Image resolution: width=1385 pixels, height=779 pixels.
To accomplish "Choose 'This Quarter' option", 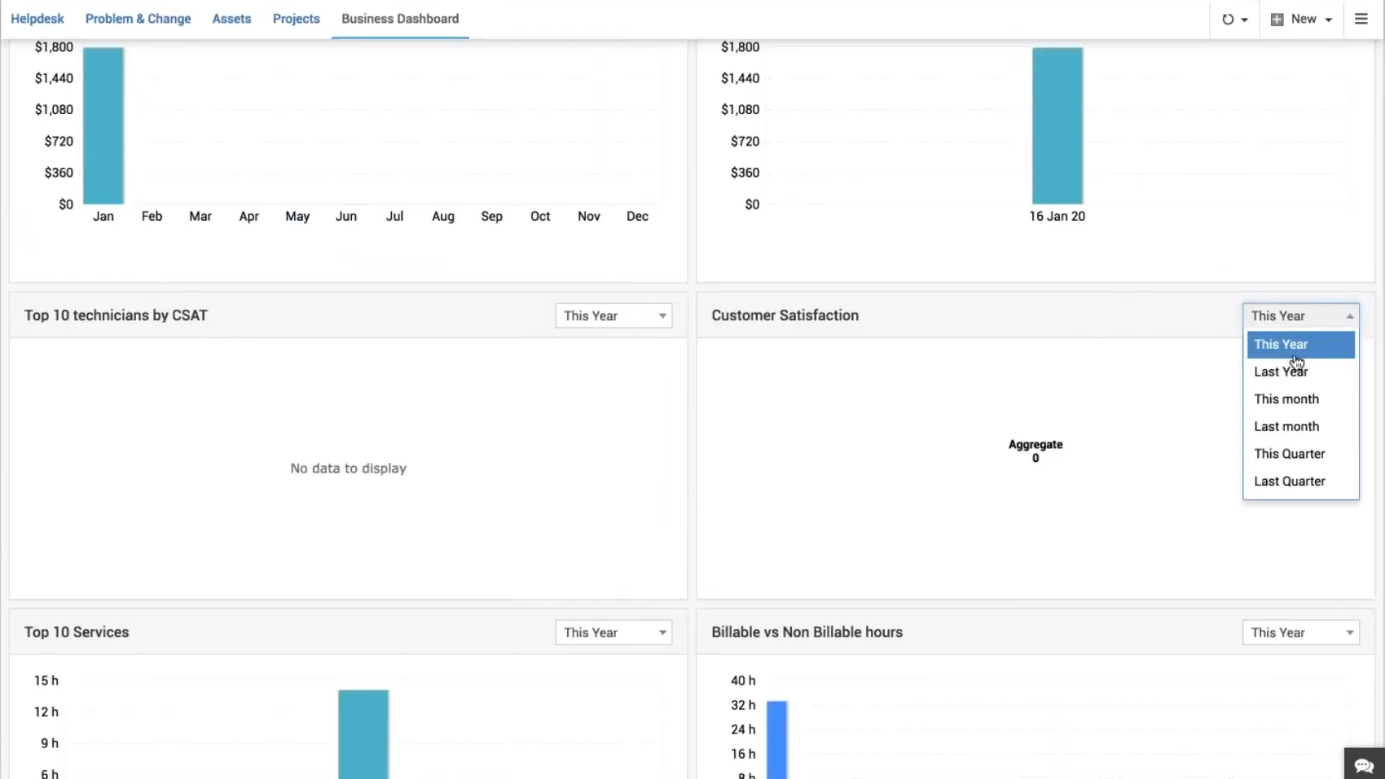I will coord(1289,454).
